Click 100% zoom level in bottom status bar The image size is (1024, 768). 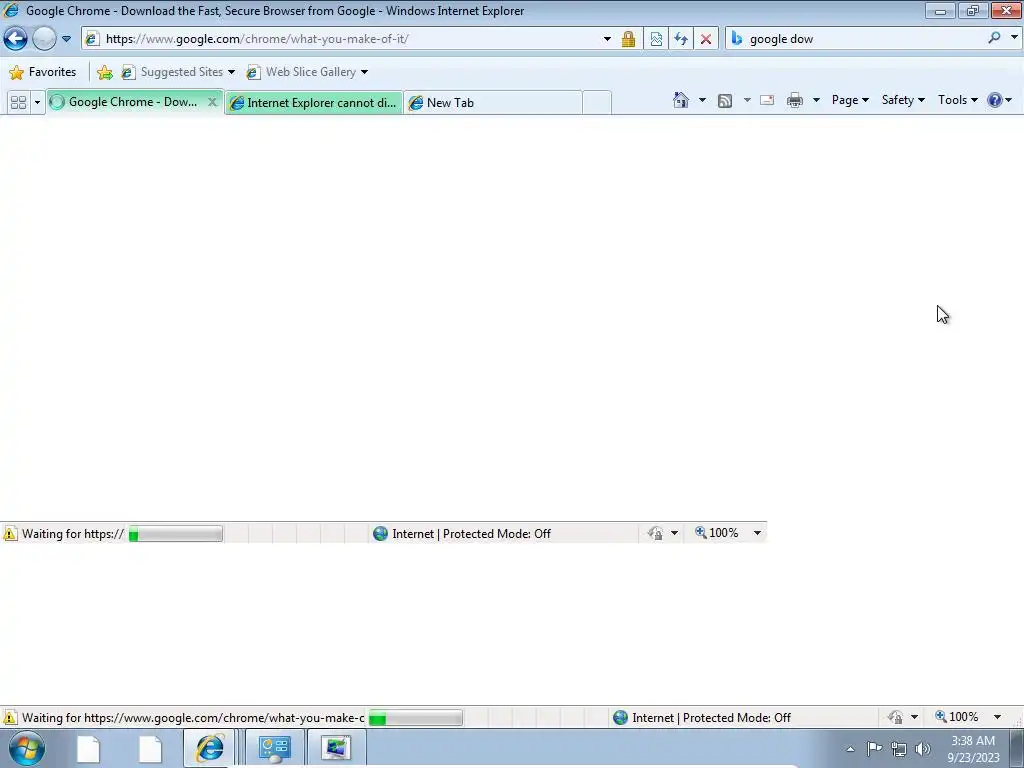pyautogui.click(x=957, y=717)
